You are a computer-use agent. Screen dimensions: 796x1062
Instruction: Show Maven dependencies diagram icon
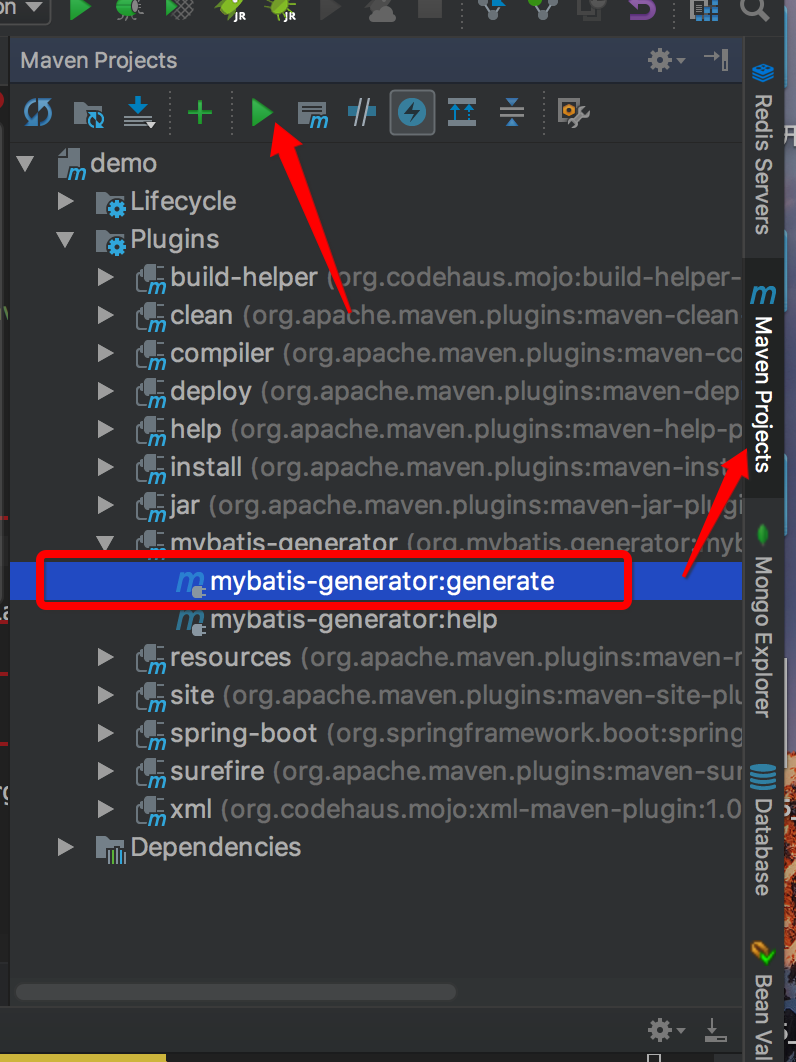pos(461,113)
